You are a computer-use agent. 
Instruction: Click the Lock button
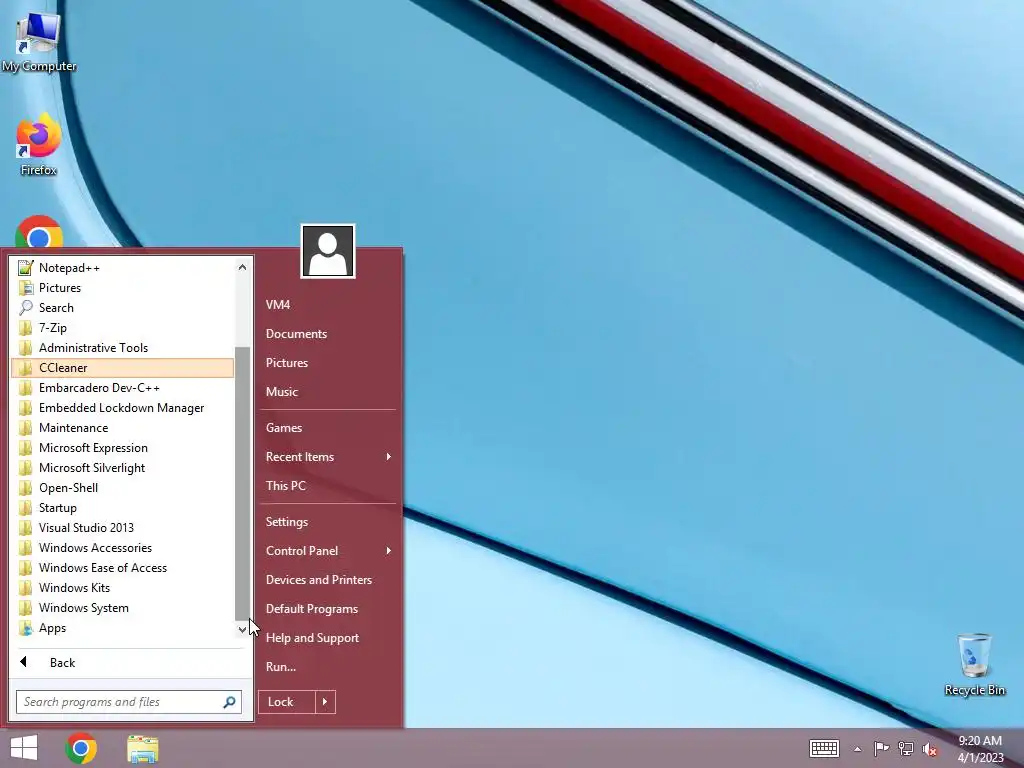(287, 702)
